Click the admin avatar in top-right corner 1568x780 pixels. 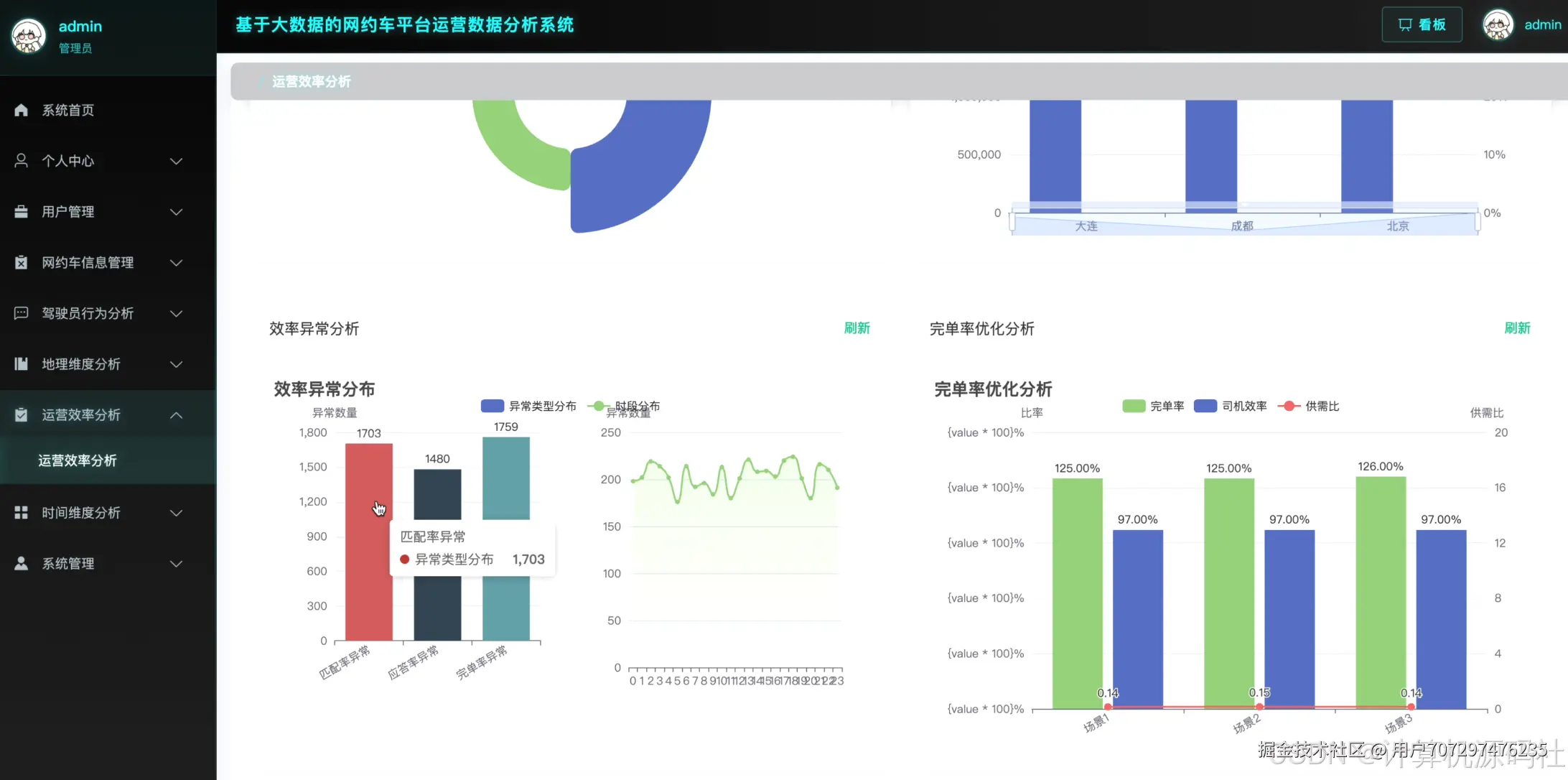(x=1498, y=24)
